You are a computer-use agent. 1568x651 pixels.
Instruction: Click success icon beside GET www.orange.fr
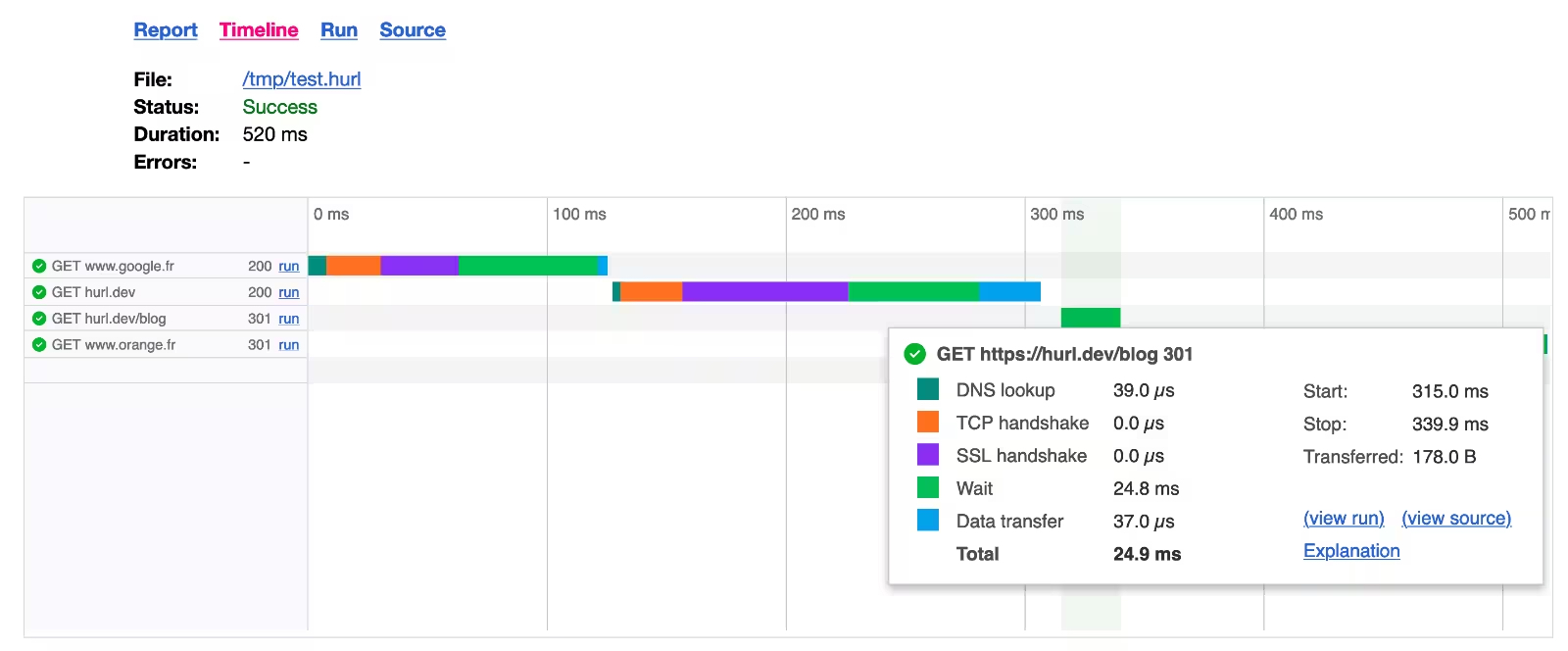(39, 345)
